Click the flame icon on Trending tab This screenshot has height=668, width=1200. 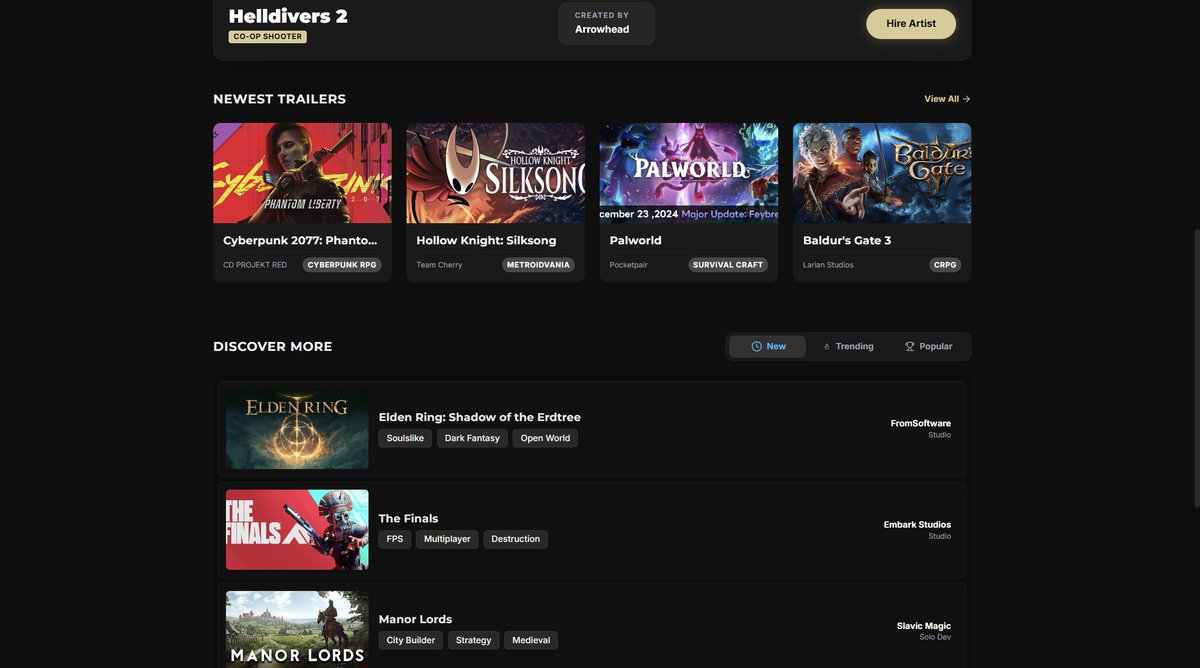(x=827, y=347)
